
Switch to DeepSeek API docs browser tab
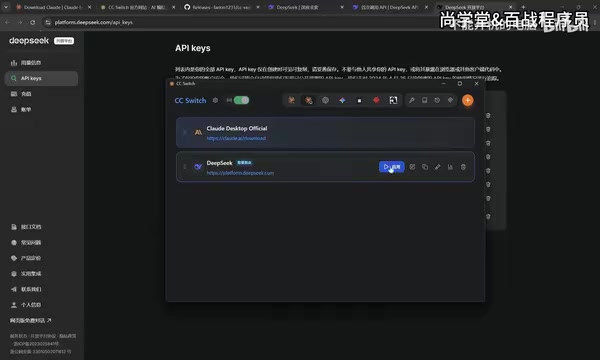390,7
